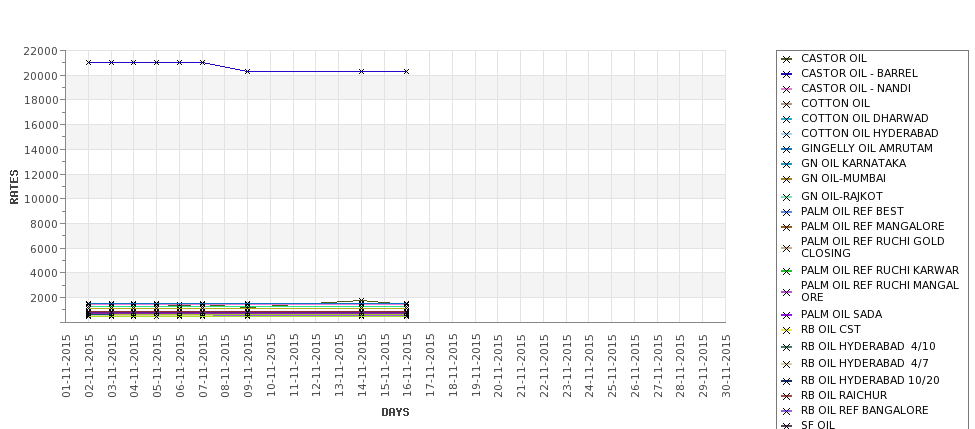Pick PALM OIL REF RUCHI GOLD CLOSING
Image resolution: width=975 pixels, height=429 pixels.
click(x=872, y=247)
